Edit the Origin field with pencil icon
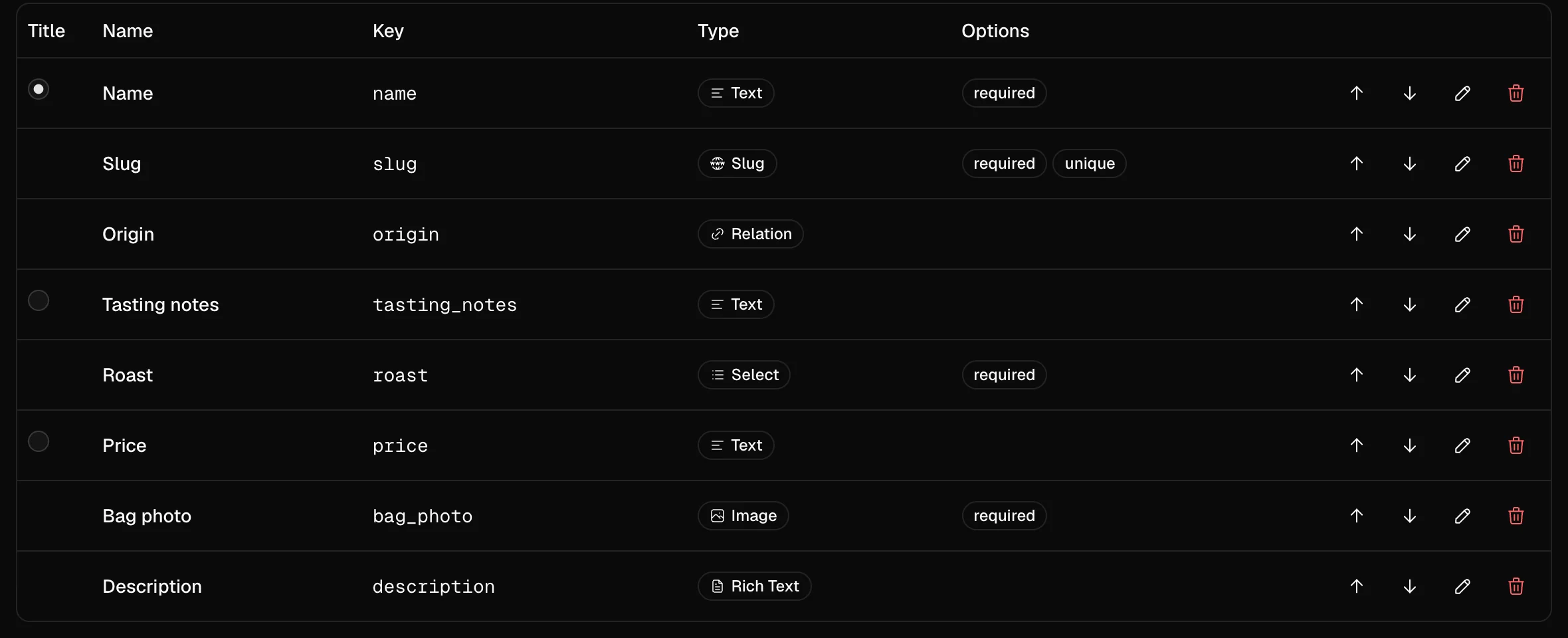Image resolution: width=1568 pixels, height=638 pixels. [x=1462, y=234]
